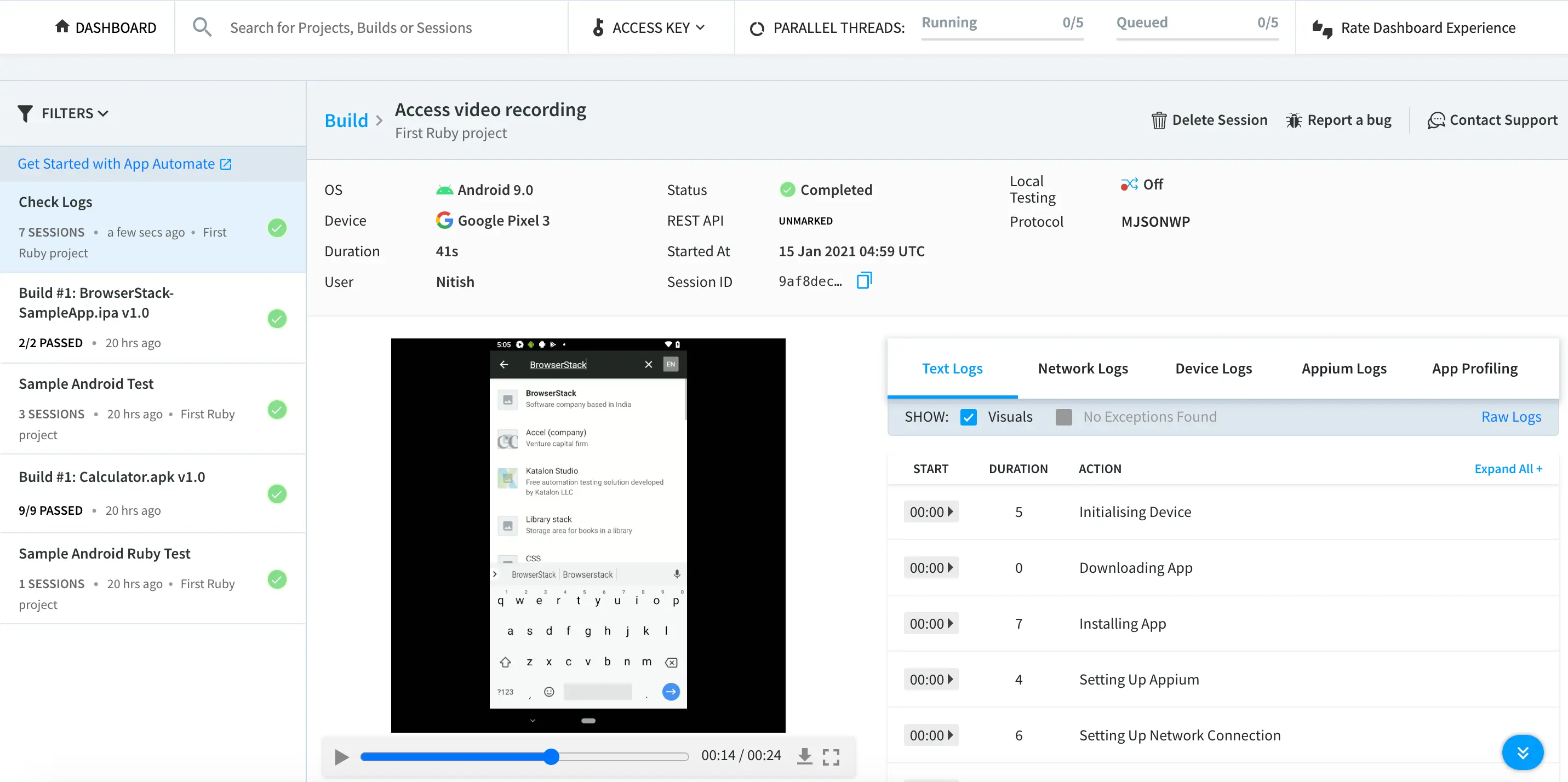
Task: Enter fullscreen video mode
Action: [x=831, y=756]
